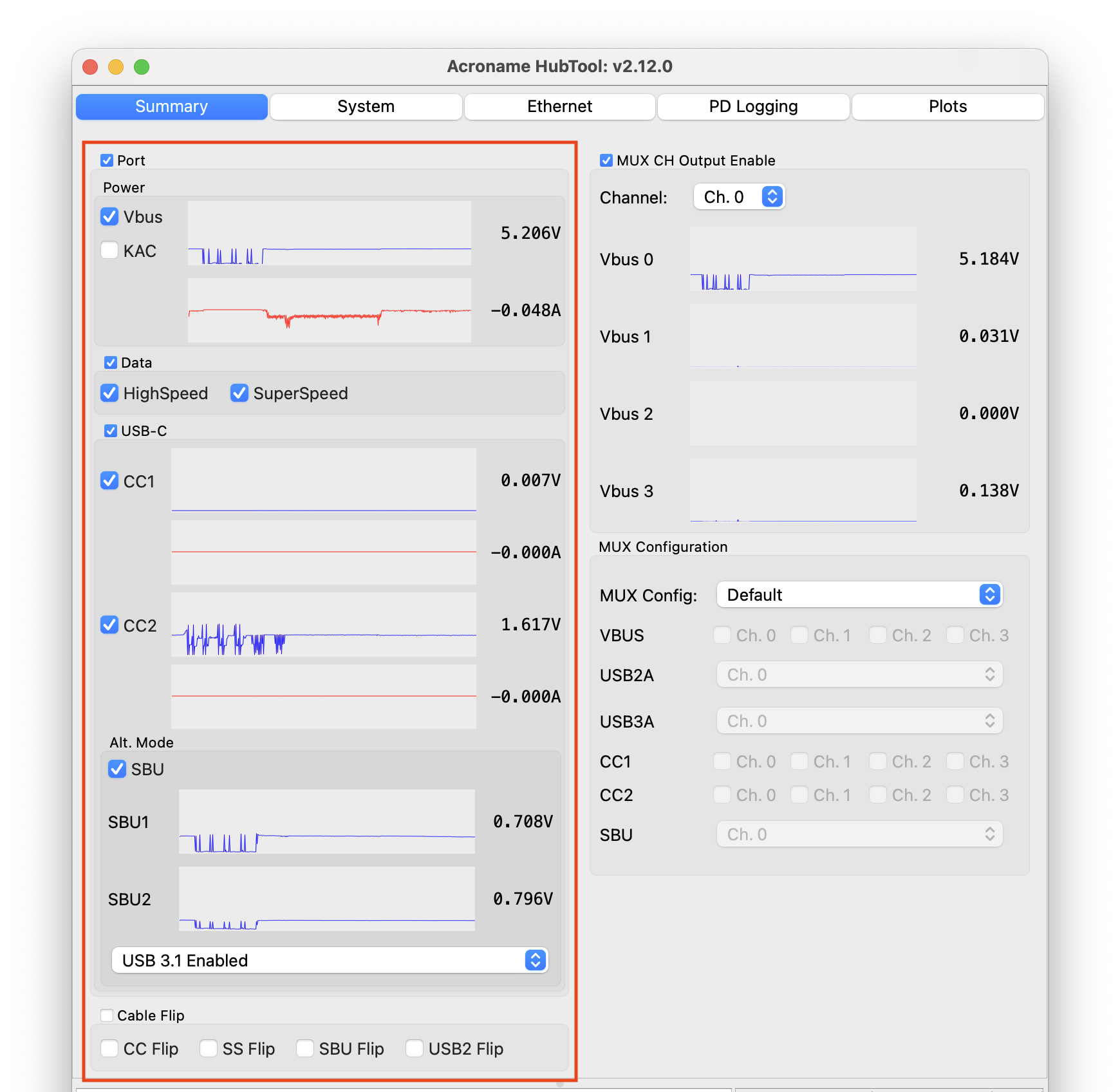Open the Channel dropdown showing Ch. 0
1120x1092 pixels.
pyautogui.click(x=739, y=197)
